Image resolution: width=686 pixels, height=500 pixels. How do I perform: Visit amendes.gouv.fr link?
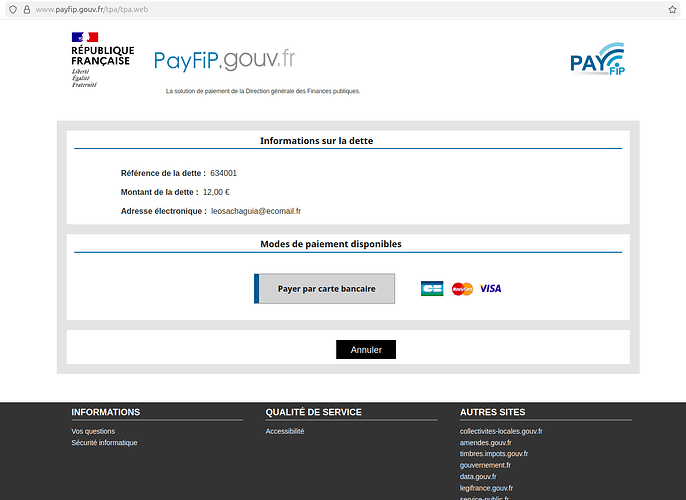(x=485, y=442)
